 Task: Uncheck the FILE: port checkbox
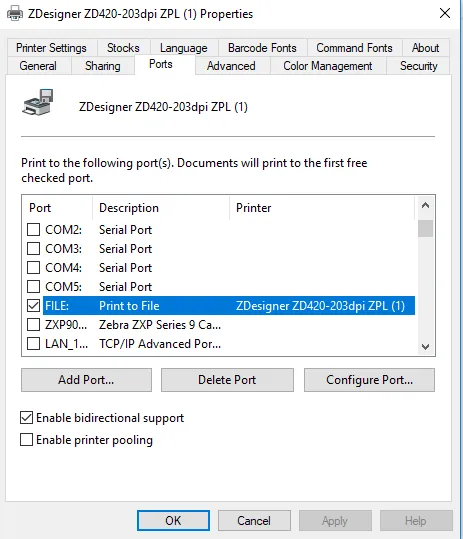[x=33, y=306]
